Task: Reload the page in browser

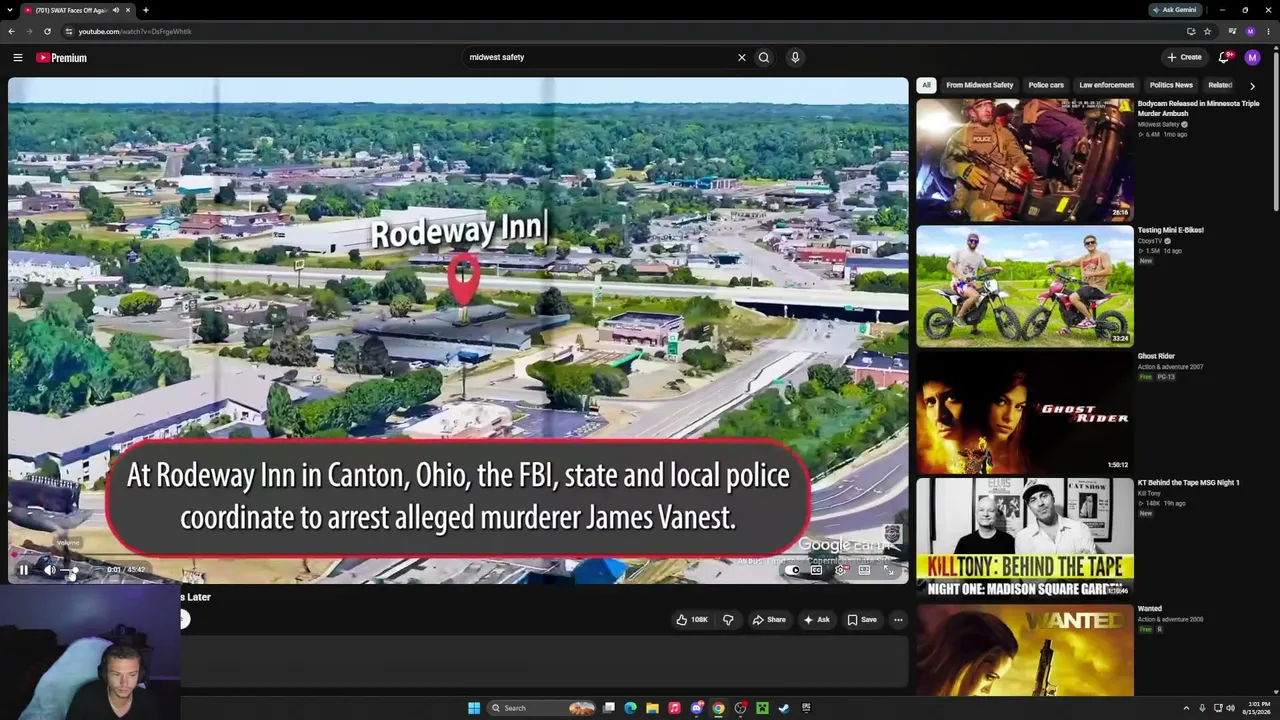Action: pos(47,31)
